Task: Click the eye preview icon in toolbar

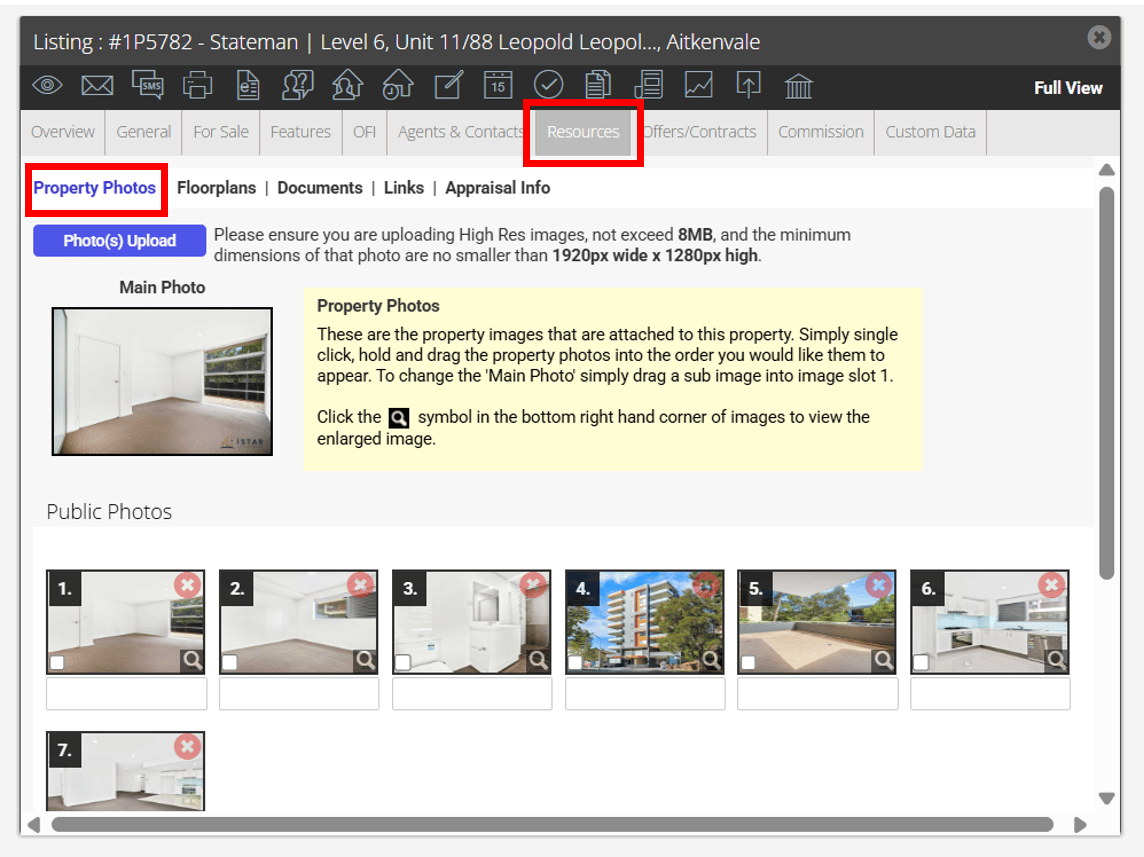Action: pyautogui.click(x=47, y=85)
